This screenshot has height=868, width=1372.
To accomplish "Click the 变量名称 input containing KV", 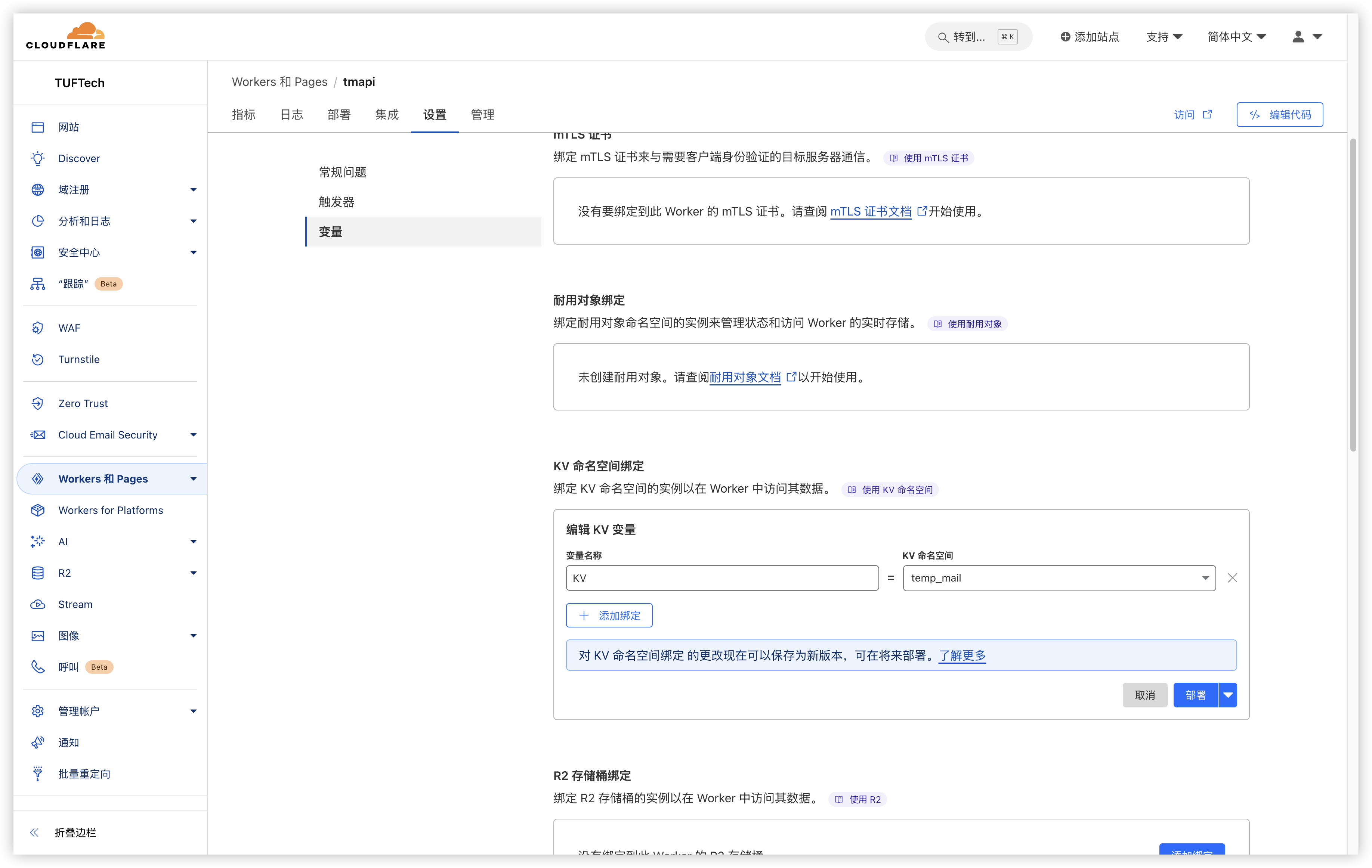I will click(721, 577).
